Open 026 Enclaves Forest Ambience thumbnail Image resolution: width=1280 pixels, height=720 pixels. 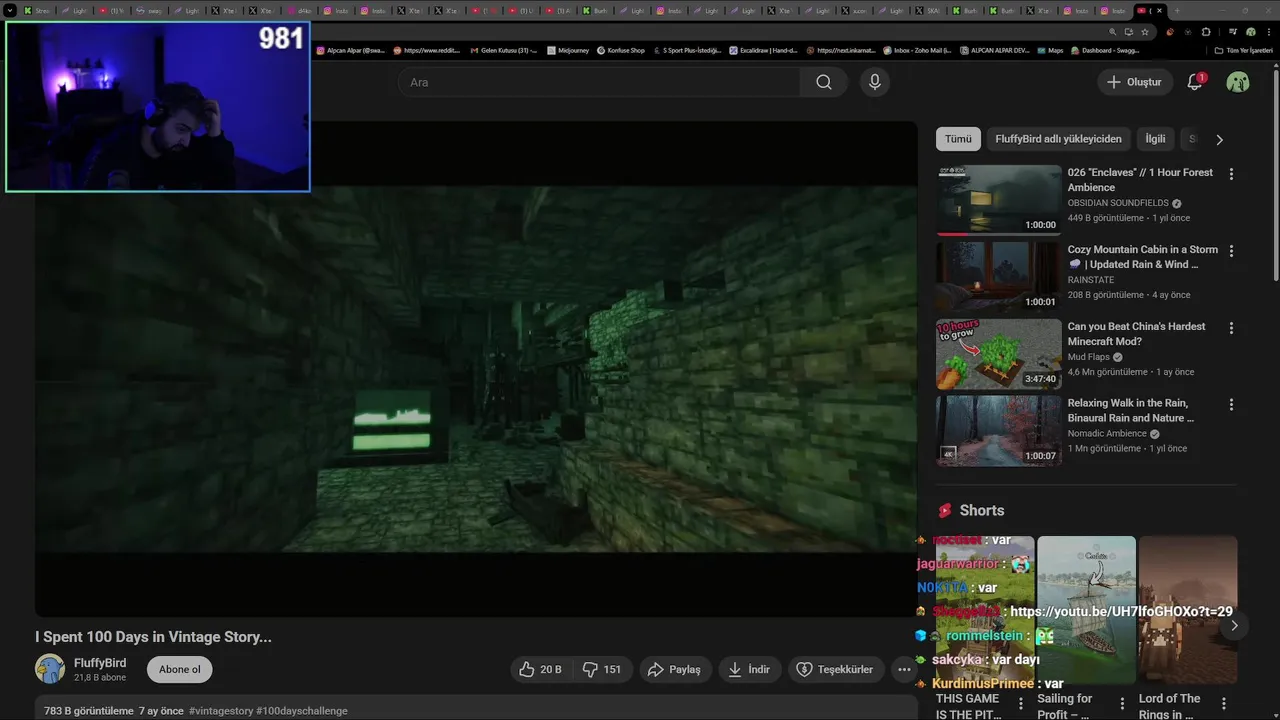[x=999, y=200]
